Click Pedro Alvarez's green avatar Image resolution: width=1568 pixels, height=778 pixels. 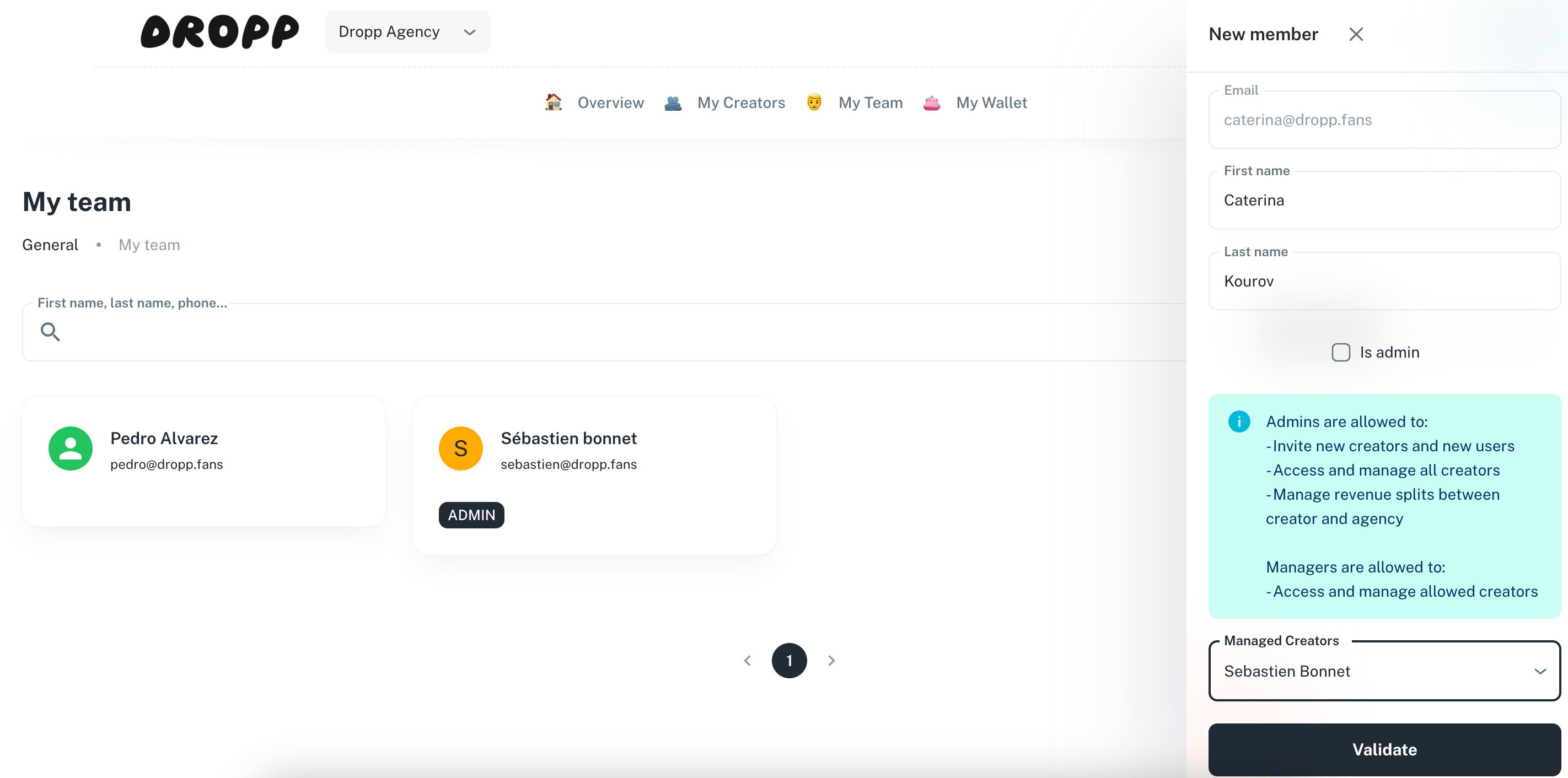71,449
